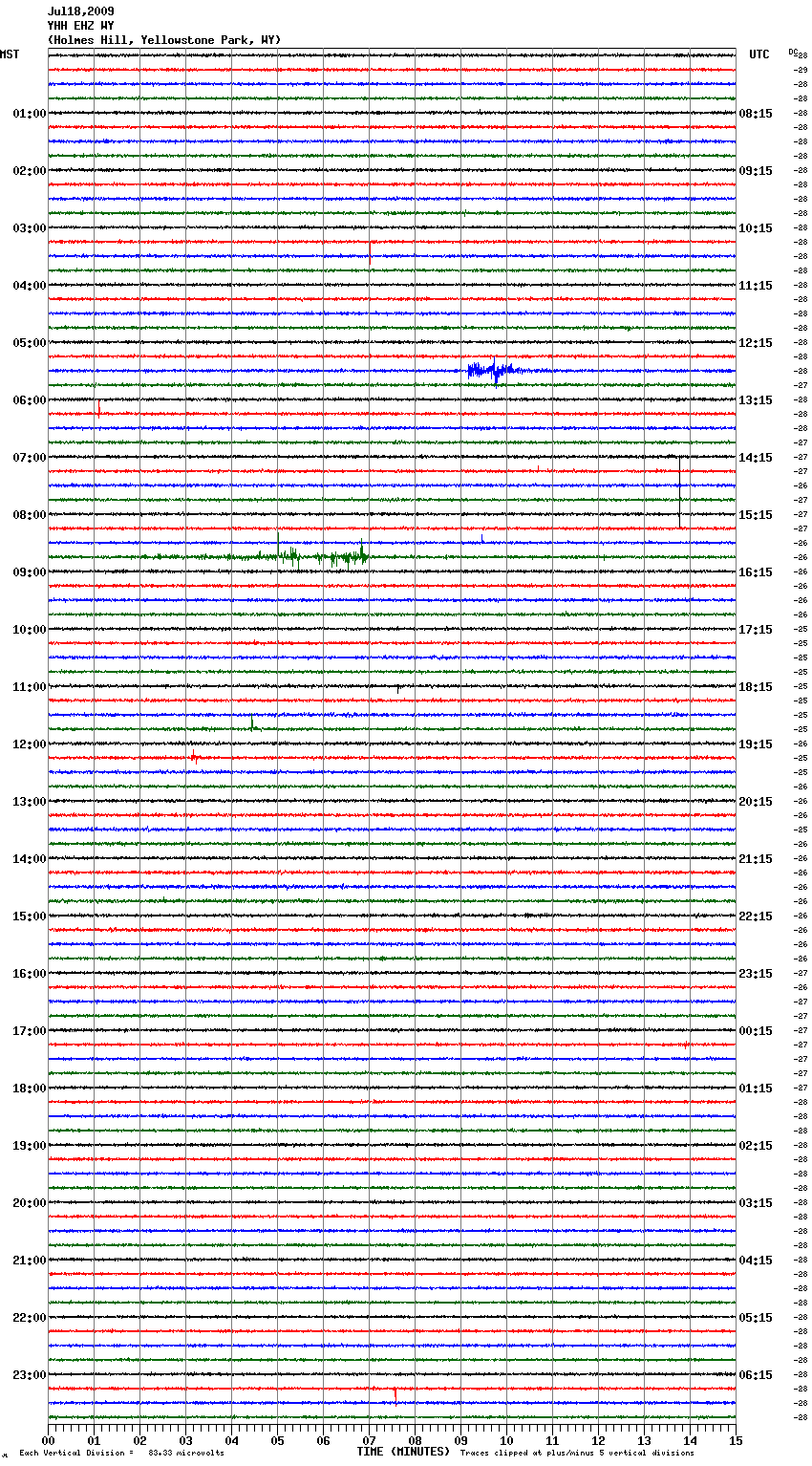The height and width of the screenshot is (1466, 812).
Task: Click the "01:15" UTC time label
Action: tap(756, 1089)
